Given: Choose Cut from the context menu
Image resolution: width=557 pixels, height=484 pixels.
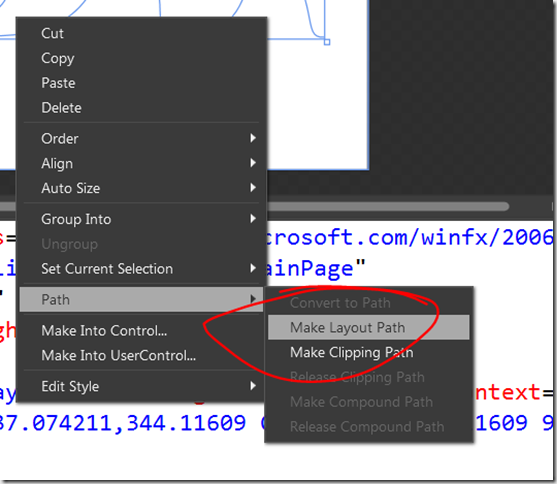Looking at the screenshot, I should [x=141, y=34].
